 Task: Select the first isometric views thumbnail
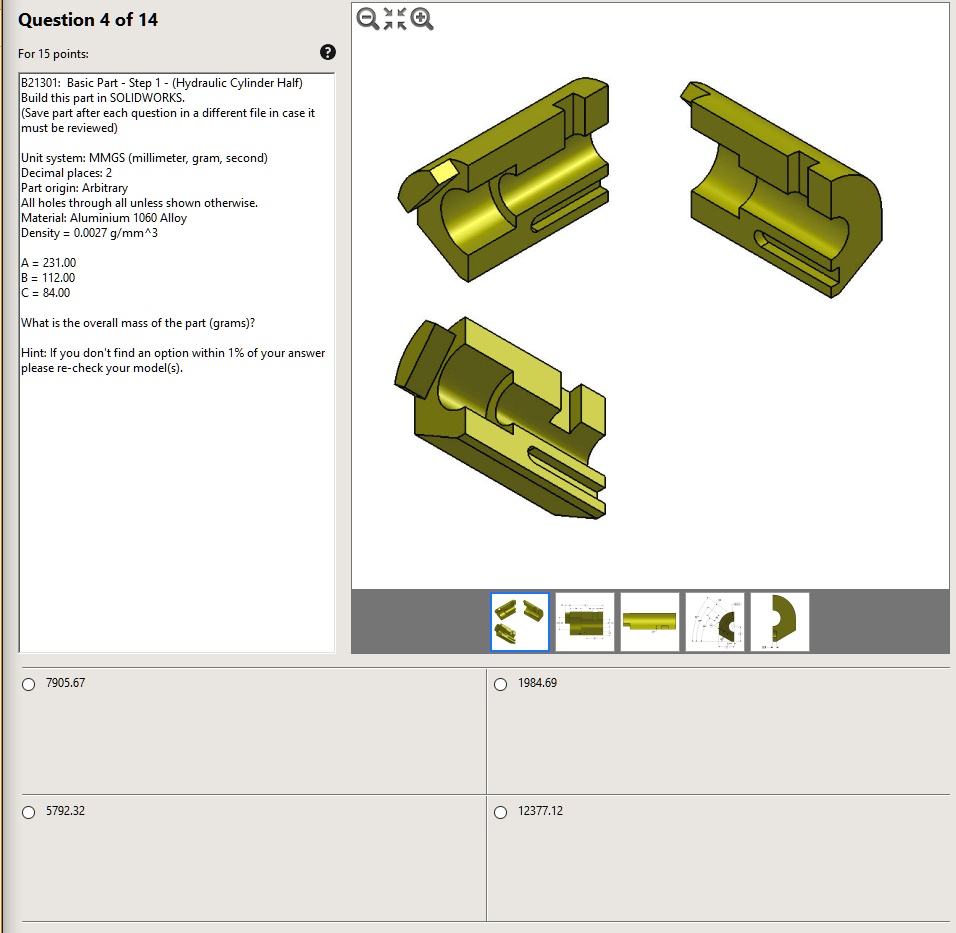[x=520, y=622]
